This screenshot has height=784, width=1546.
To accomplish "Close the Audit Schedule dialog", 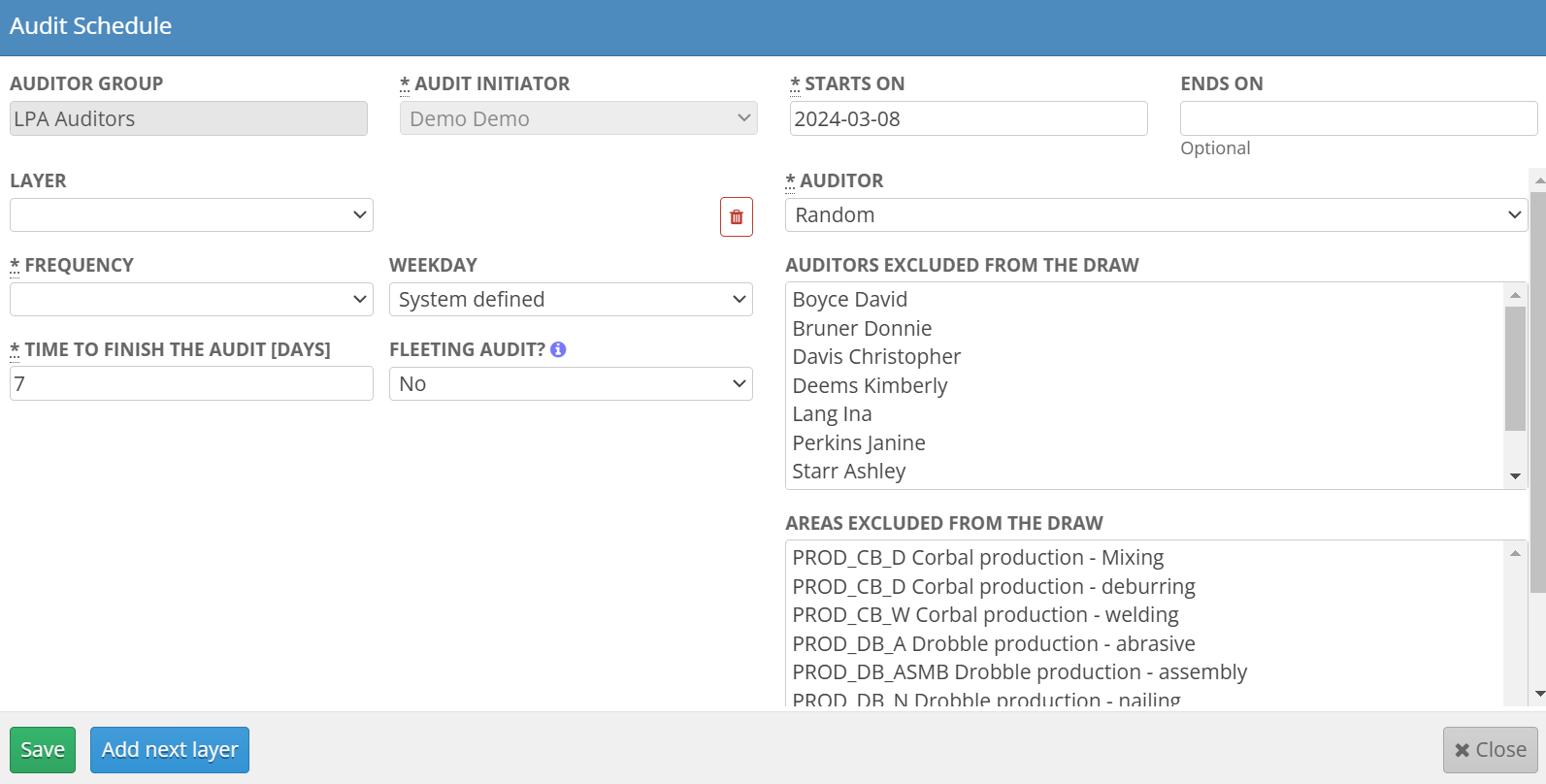I will pyautogui.click(x=1490, y=750).
